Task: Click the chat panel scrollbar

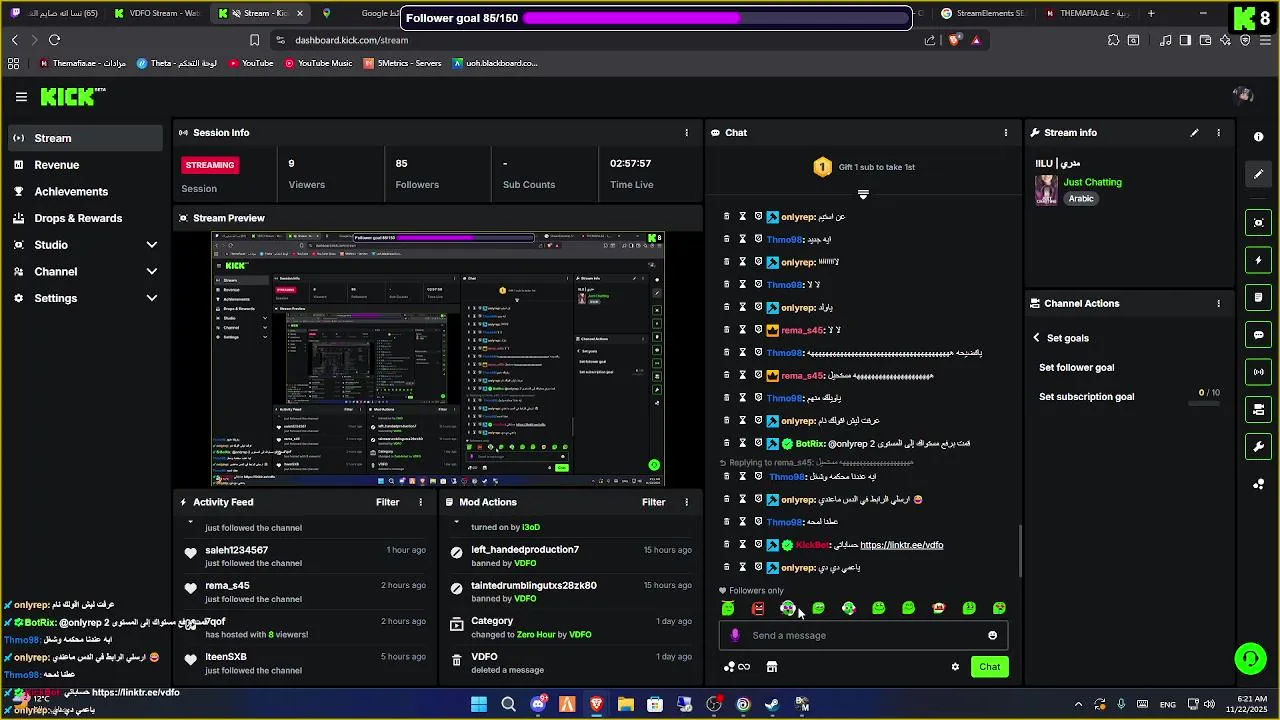Action: pos(1020,551)
